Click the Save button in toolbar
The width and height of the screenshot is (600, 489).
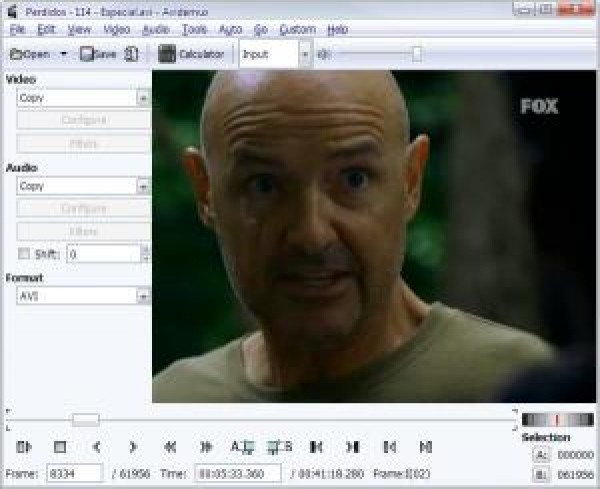point(99,54)
